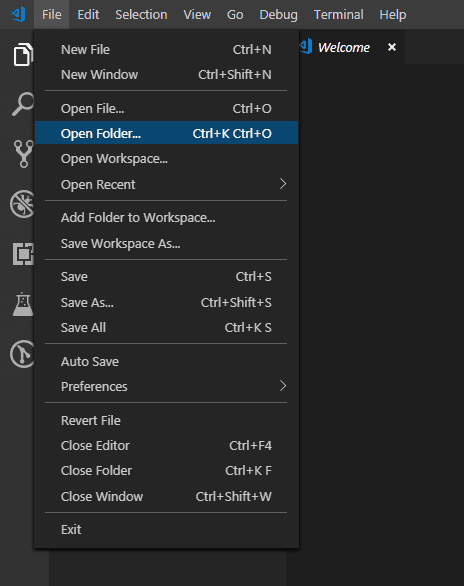This screenshot has width=464, height=586.
Task: Open the Explorer view in the activity bar
Action: tap(23, 55)
